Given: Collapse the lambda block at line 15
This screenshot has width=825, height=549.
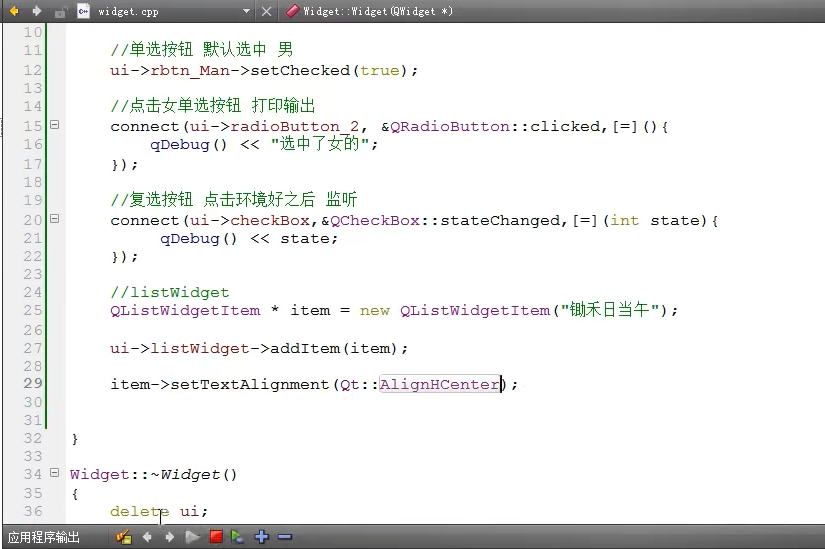Looking at the screenshot, I should 54,125.
